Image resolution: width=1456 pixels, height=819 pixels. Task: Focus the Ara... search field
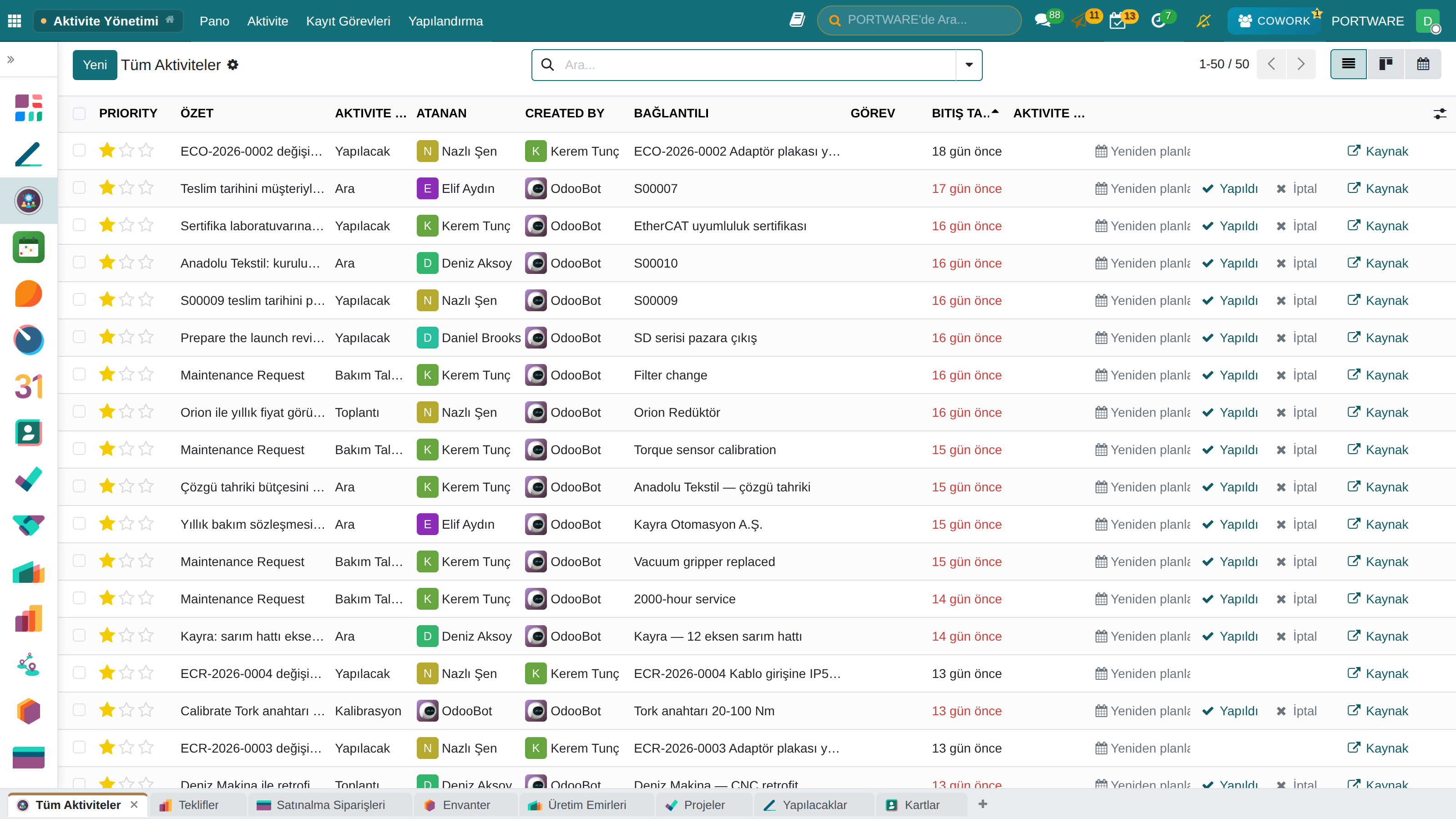[758, 65]
